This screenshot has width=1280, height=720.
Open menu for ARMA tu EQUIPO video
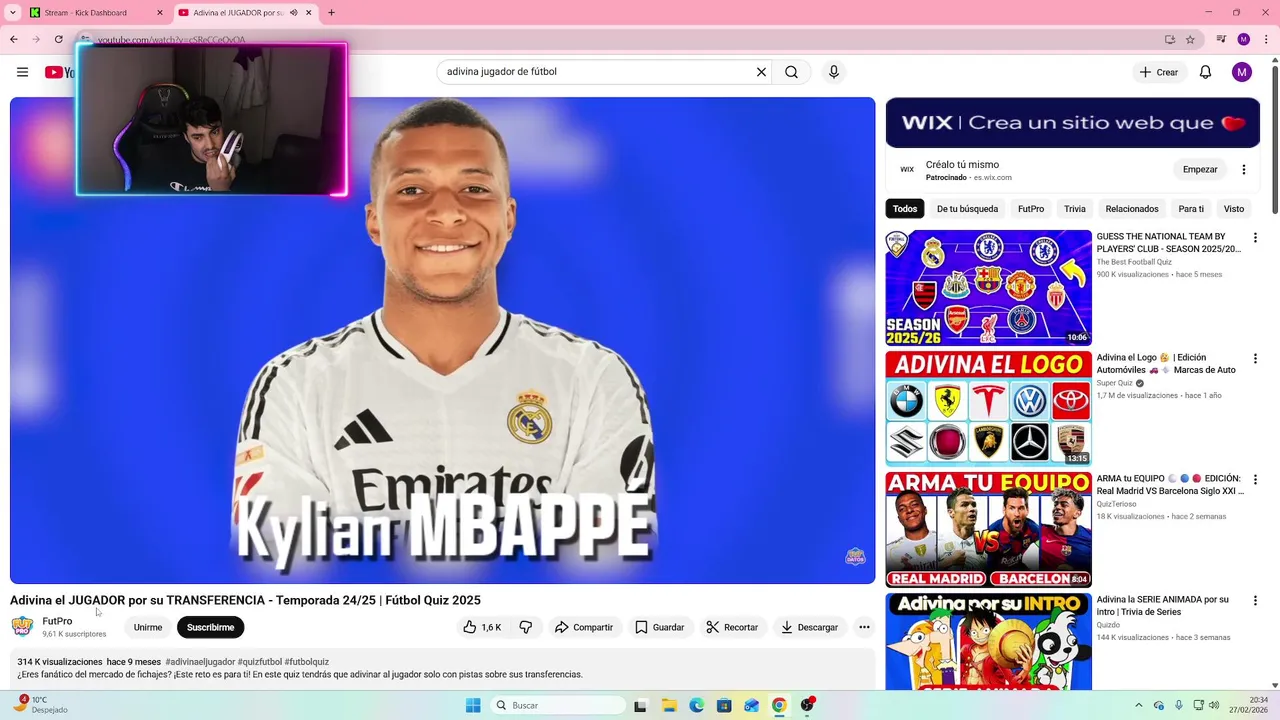click(1255, 479)
